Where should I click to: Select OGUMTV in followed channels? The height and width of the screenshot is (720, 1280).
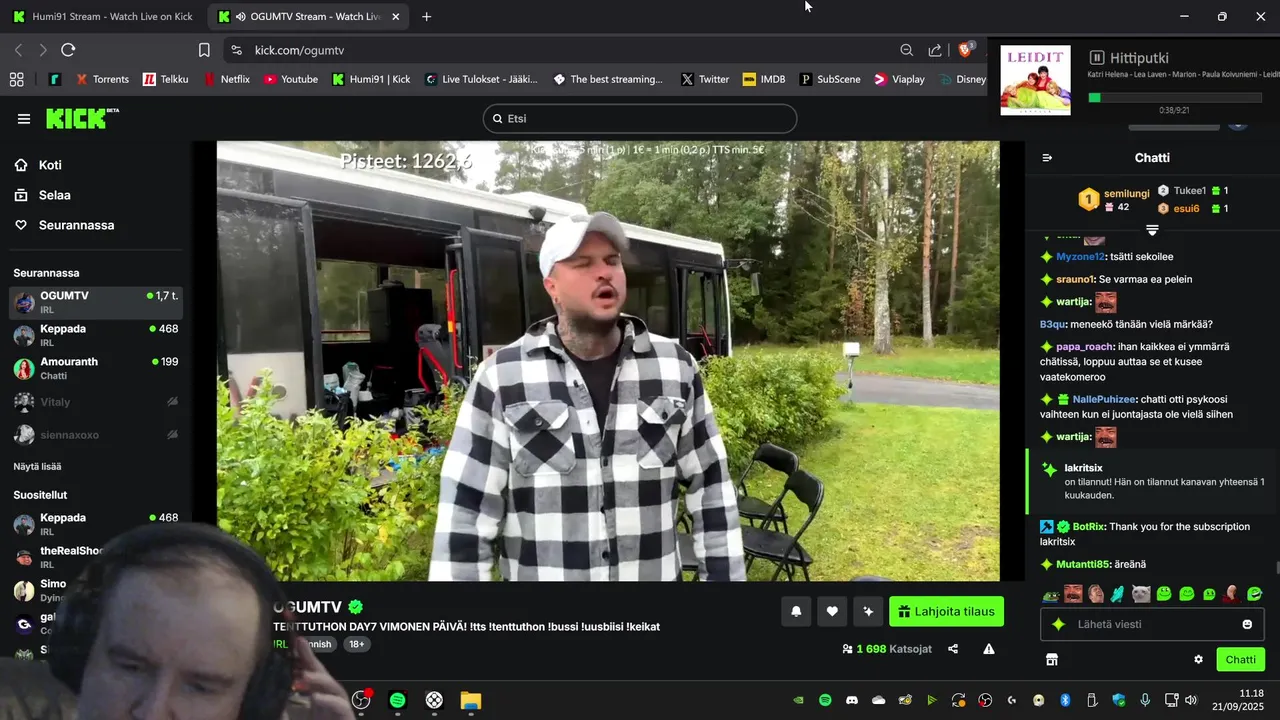coord(96,302)
